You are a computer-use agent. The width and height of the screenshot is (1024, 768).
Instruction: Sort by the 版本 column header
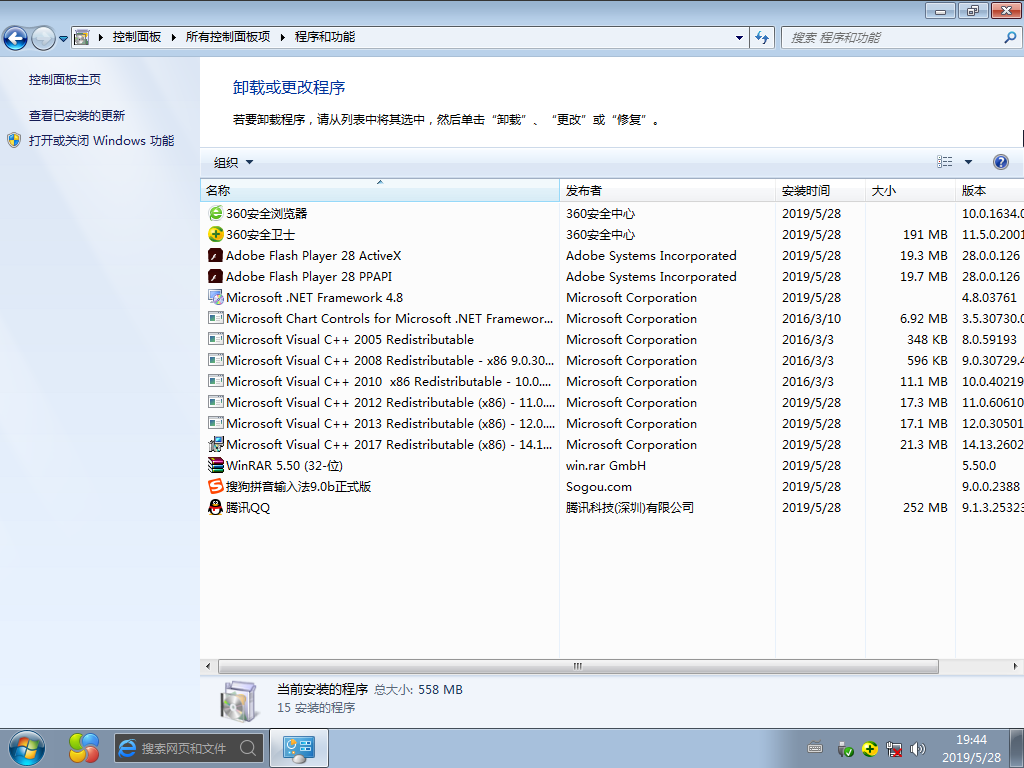coord(989,191)
